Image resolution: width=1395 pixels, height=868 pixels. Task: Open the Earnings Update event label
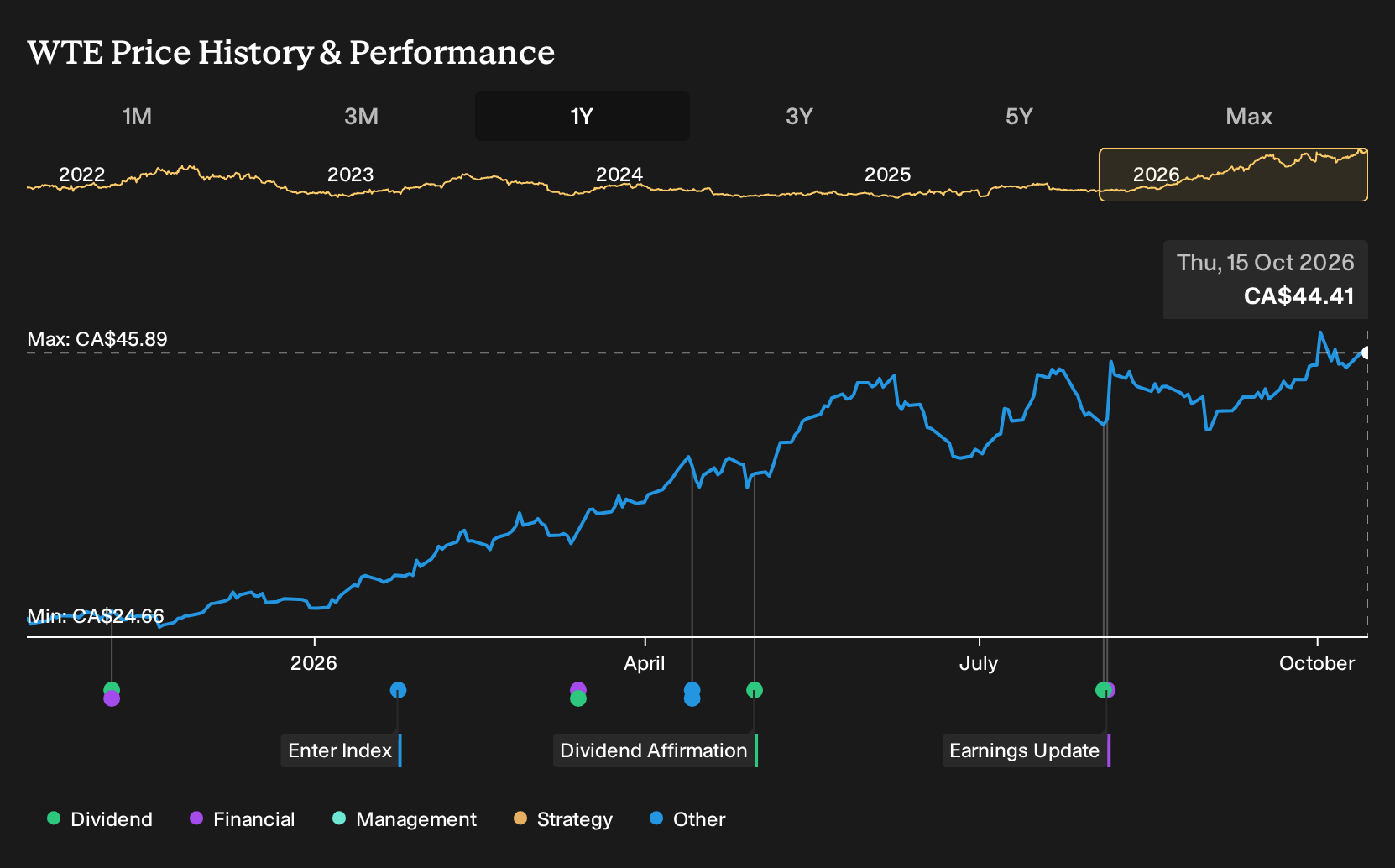point(1027,750)
